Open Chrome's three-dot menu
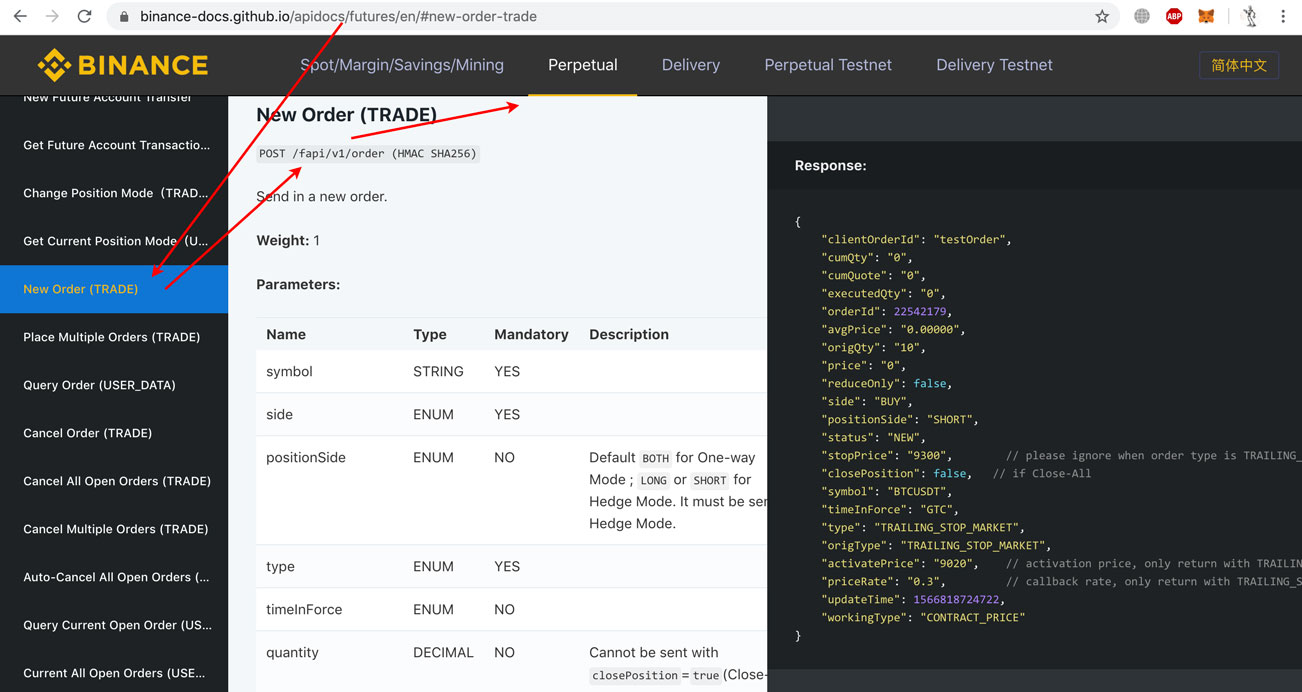1302x692 pixels. (x=1283, y=16)
